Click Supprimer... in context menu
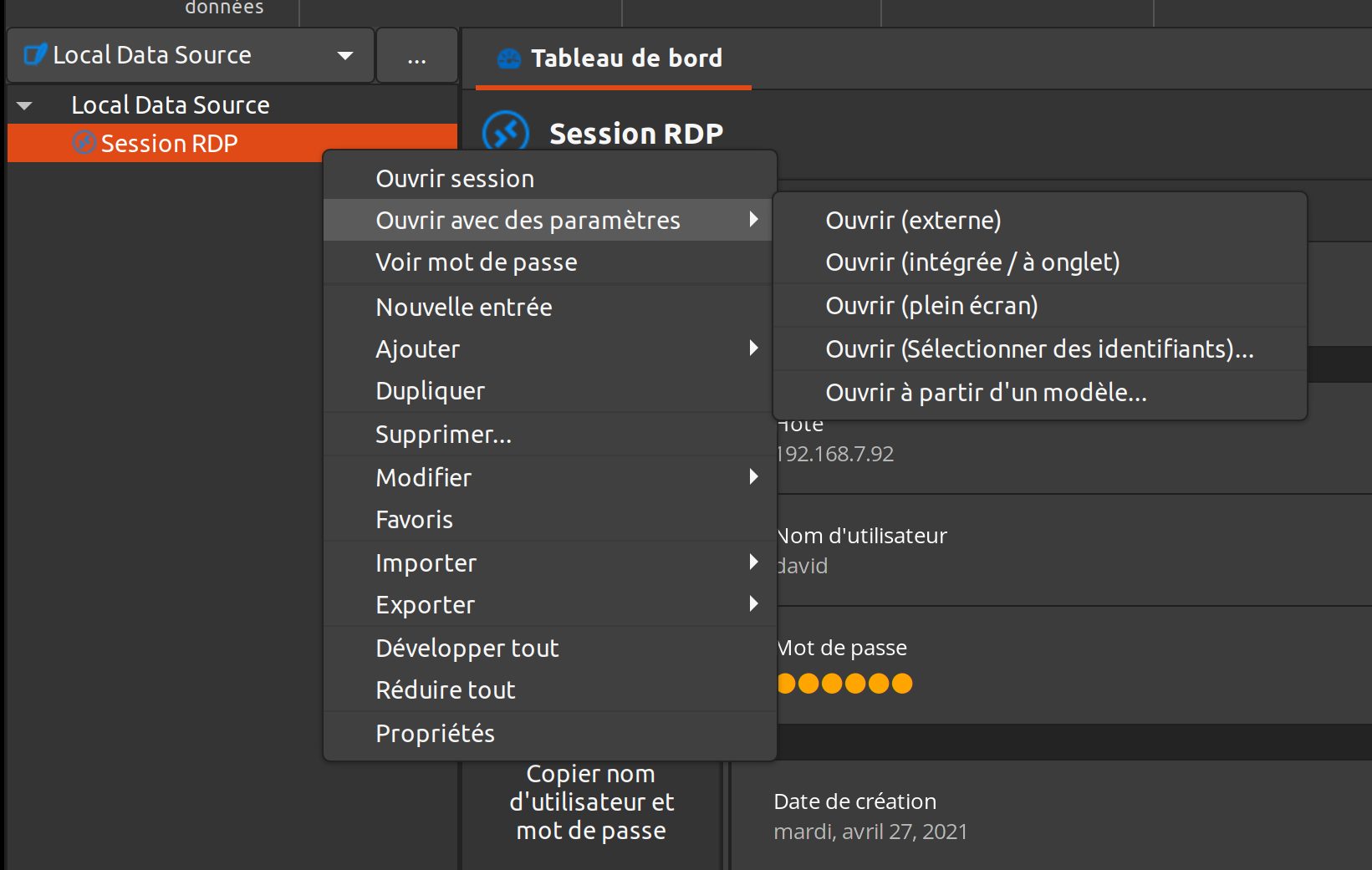The width and height of the screenshot is (1372, 870). pyautogui.click(x=443, y=435)
